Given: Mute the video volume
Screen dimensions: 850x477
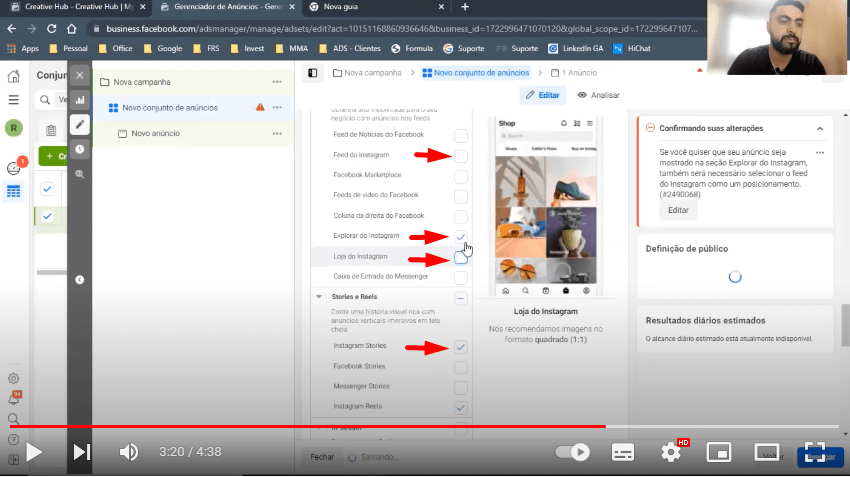Looking at the screenshot, I should (128, 452).
